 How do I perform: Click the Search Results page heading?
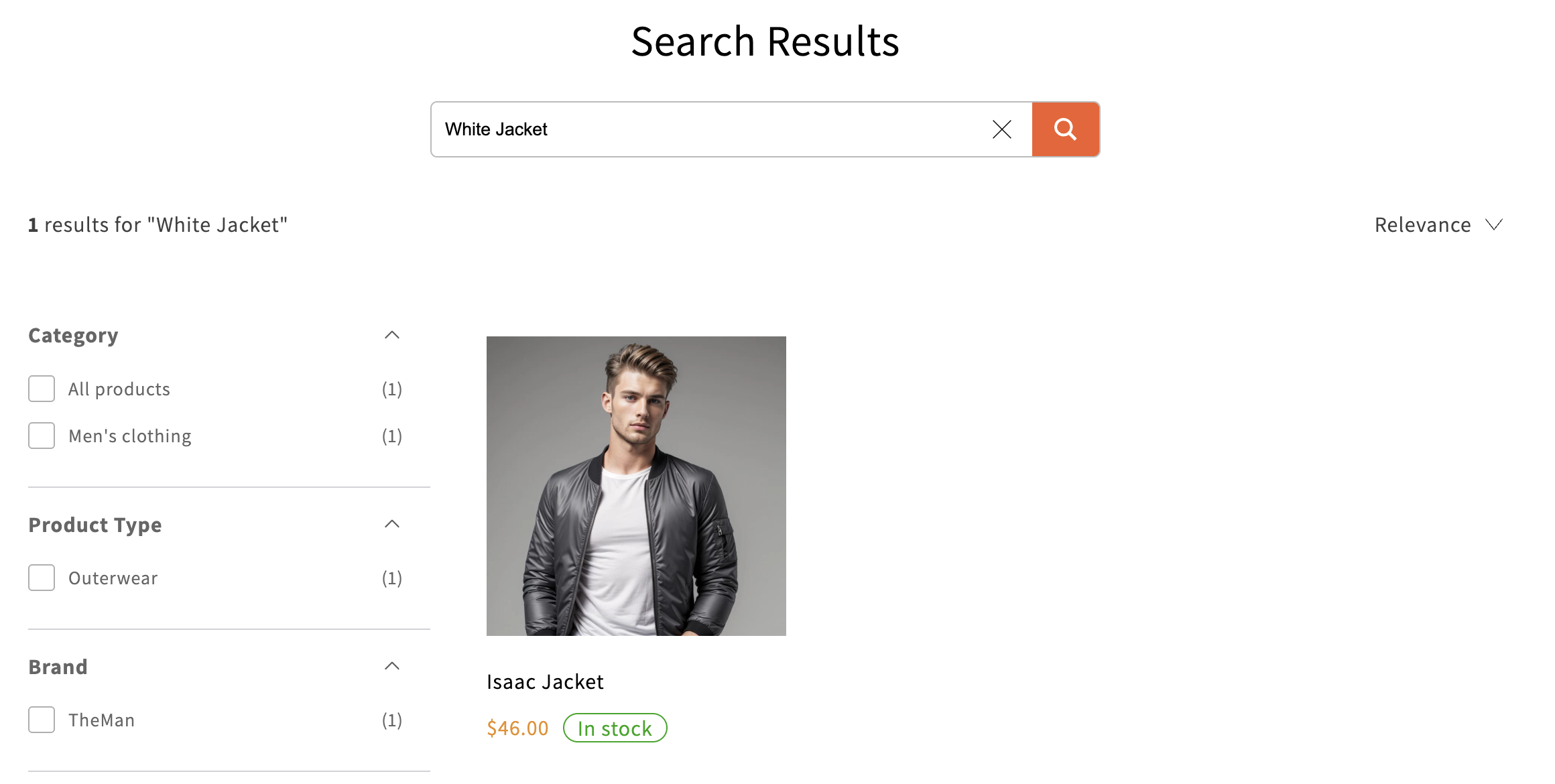coord(765,42)
